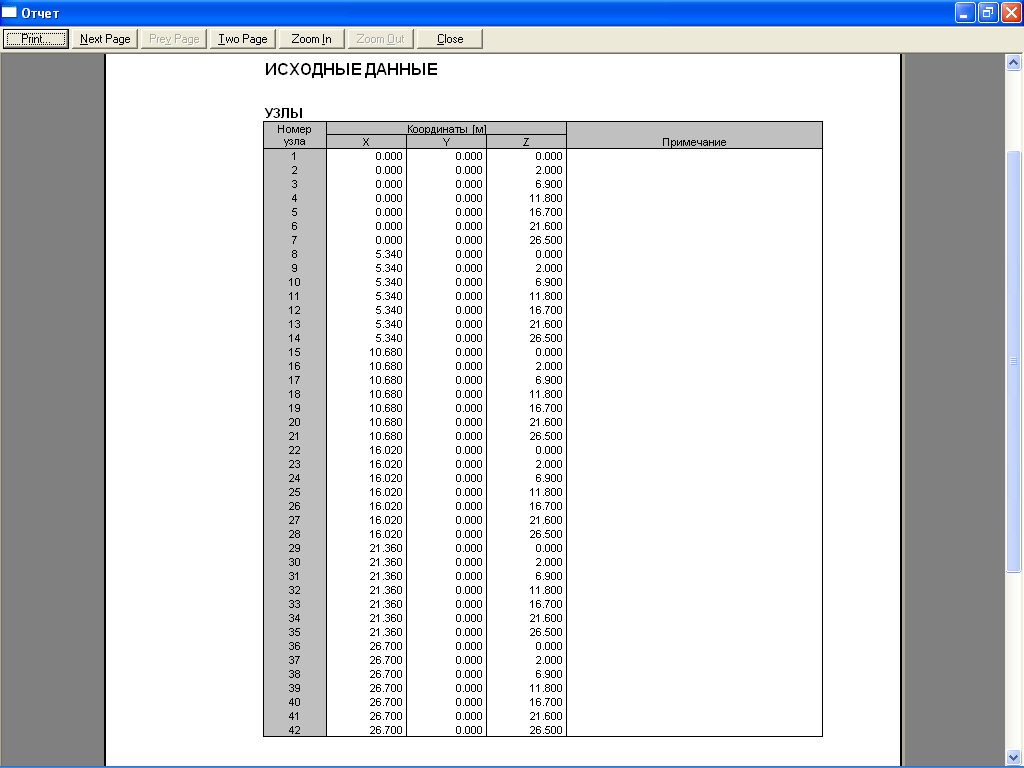
Task: Click node number 1 cell
Action: pyautogui.click(x=295, y=156)
